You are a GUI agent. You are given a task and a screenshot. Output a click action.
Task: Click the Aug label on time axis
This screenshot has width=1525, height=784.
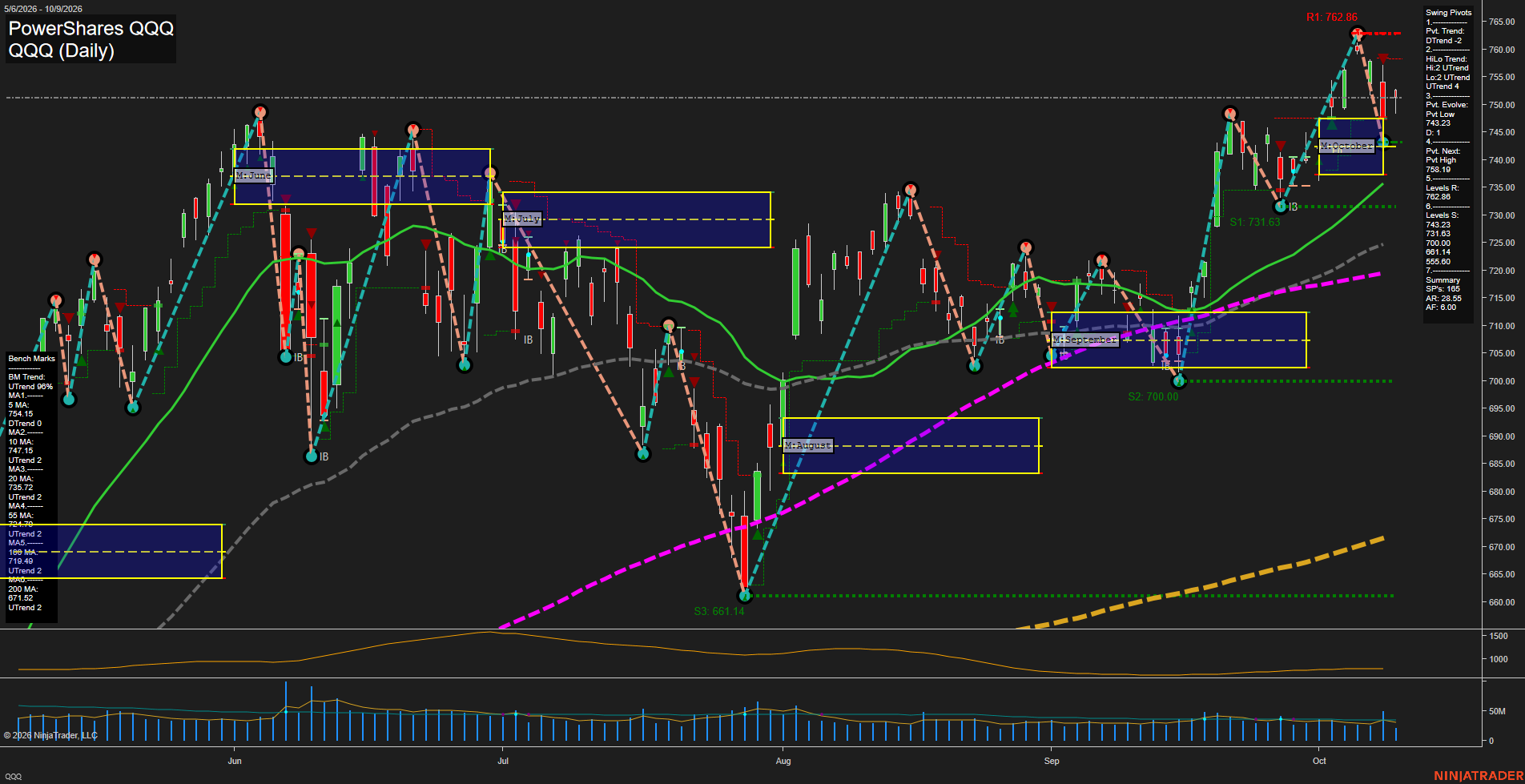(783, 761)
